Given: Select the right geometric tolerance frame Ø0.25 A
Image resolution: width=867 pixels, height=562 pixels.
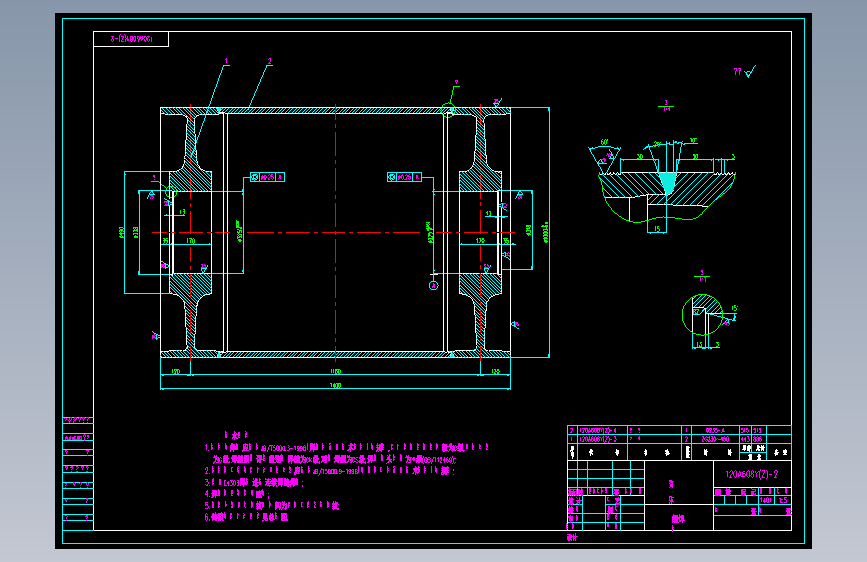Looking at the screenshot, I should point(404,177).
